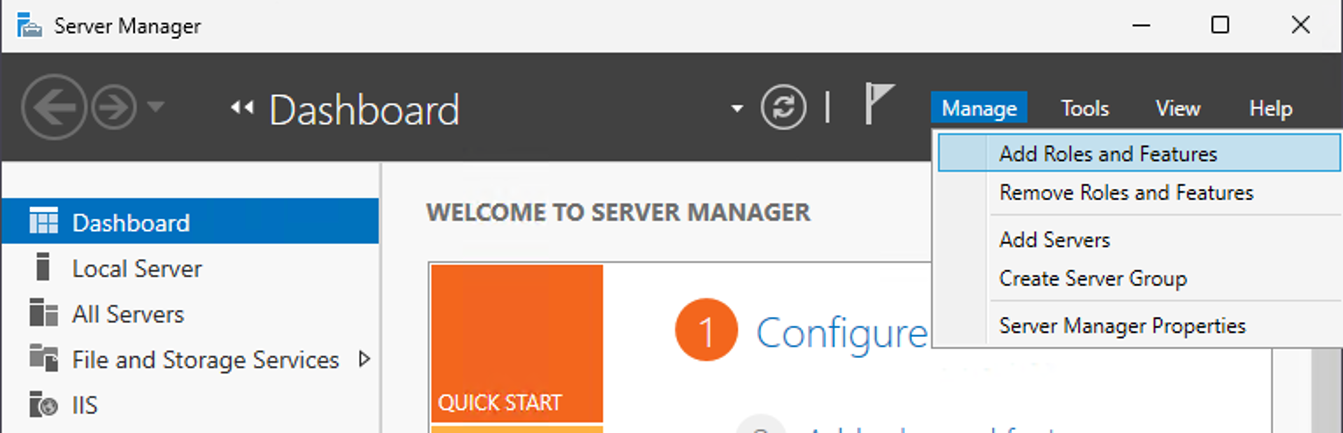Click the orange step 1 circle
Screen dimensions: 1343x433
coord(706,331)
